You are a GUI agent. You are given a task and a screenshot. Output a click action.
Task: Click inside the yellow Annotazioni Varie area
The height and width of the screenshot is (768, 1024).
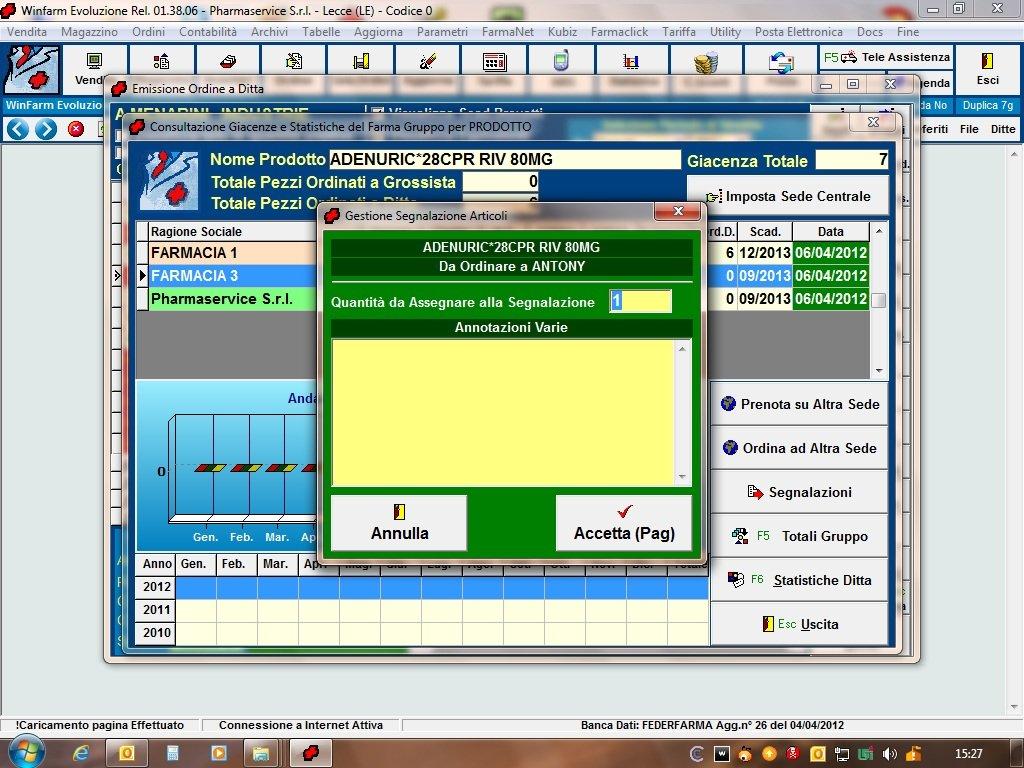click(504, 412)
